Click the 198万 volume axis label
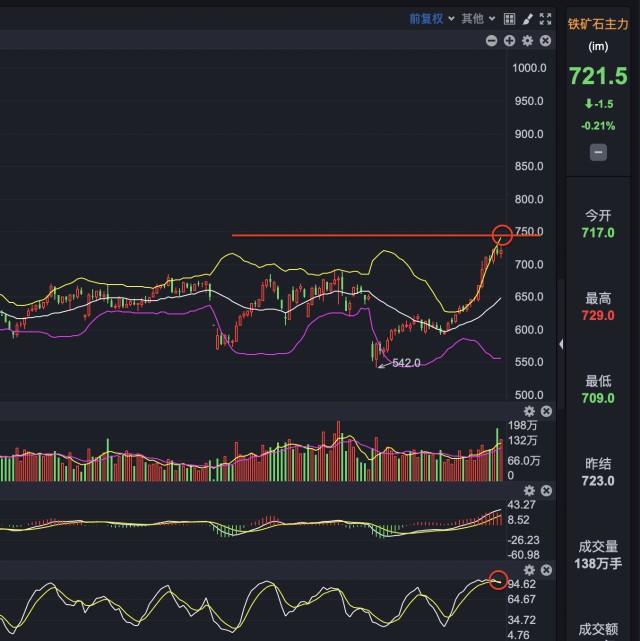 (x=523, y=426)
